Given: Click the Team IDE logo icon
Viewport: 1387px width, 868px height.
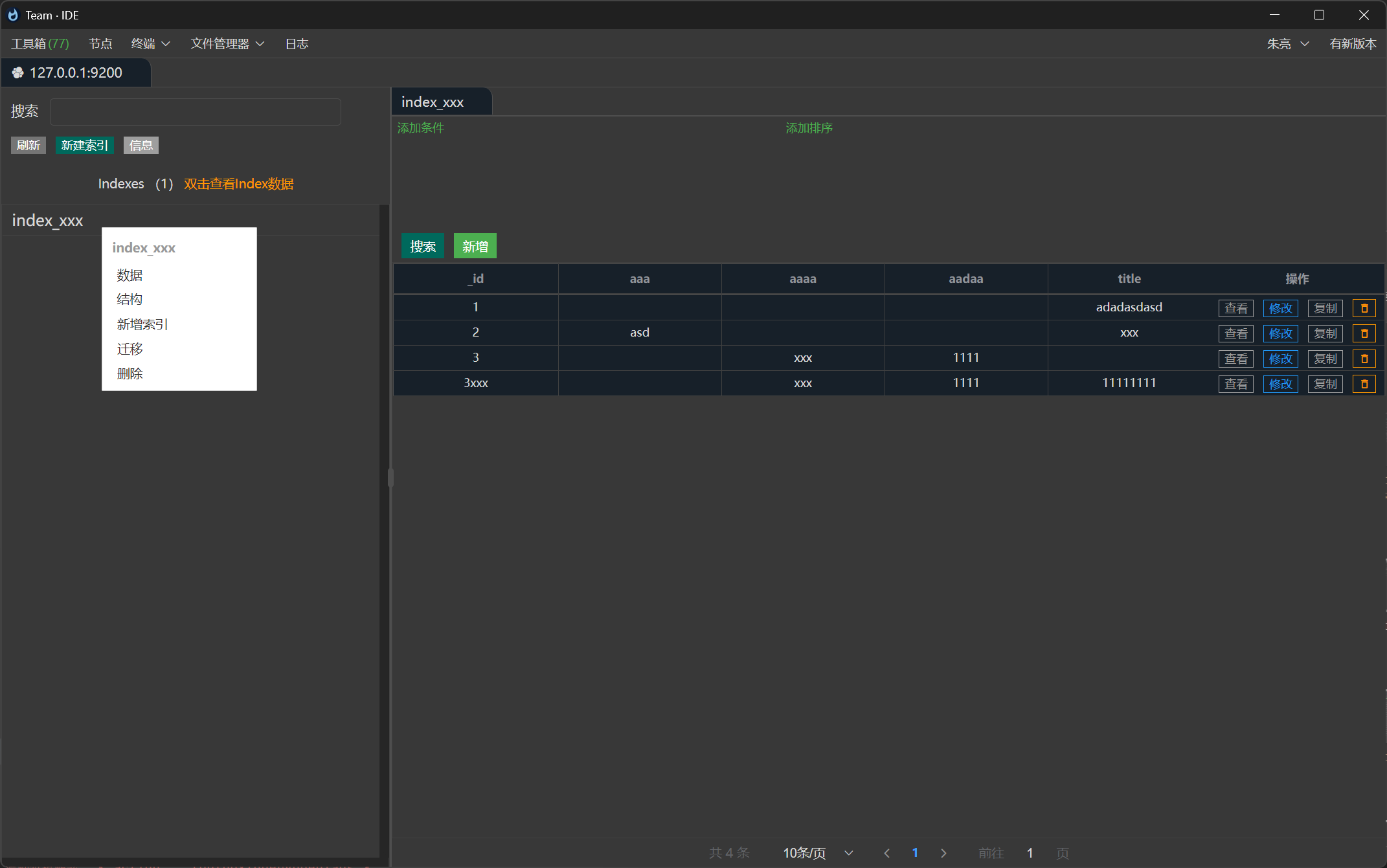Looking at the screenshot, I should [12, 14].
